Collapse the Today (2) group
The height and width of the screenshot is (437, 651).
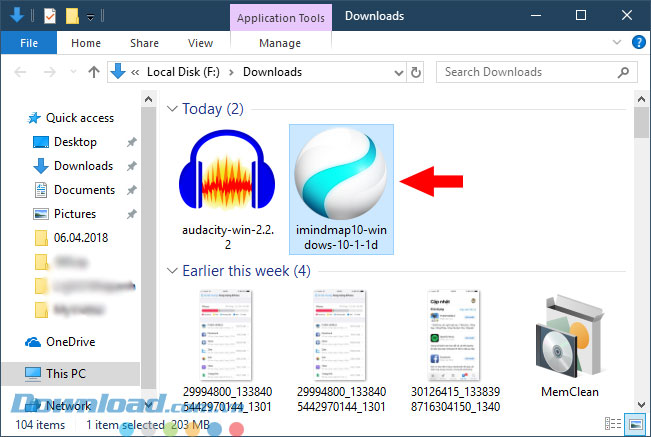click(x=172, y=109)
